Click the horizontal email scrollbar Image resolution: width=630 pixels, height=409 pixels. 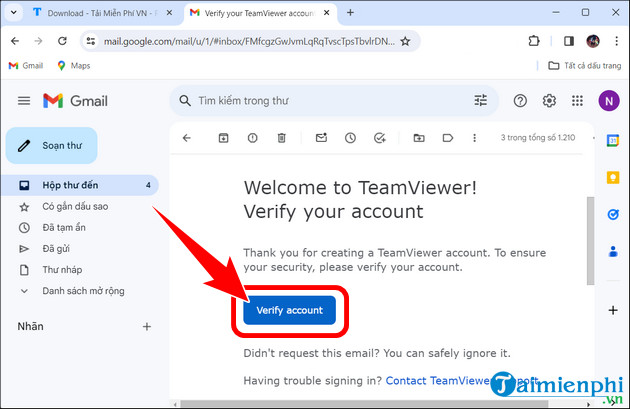[x=364, y=404]
